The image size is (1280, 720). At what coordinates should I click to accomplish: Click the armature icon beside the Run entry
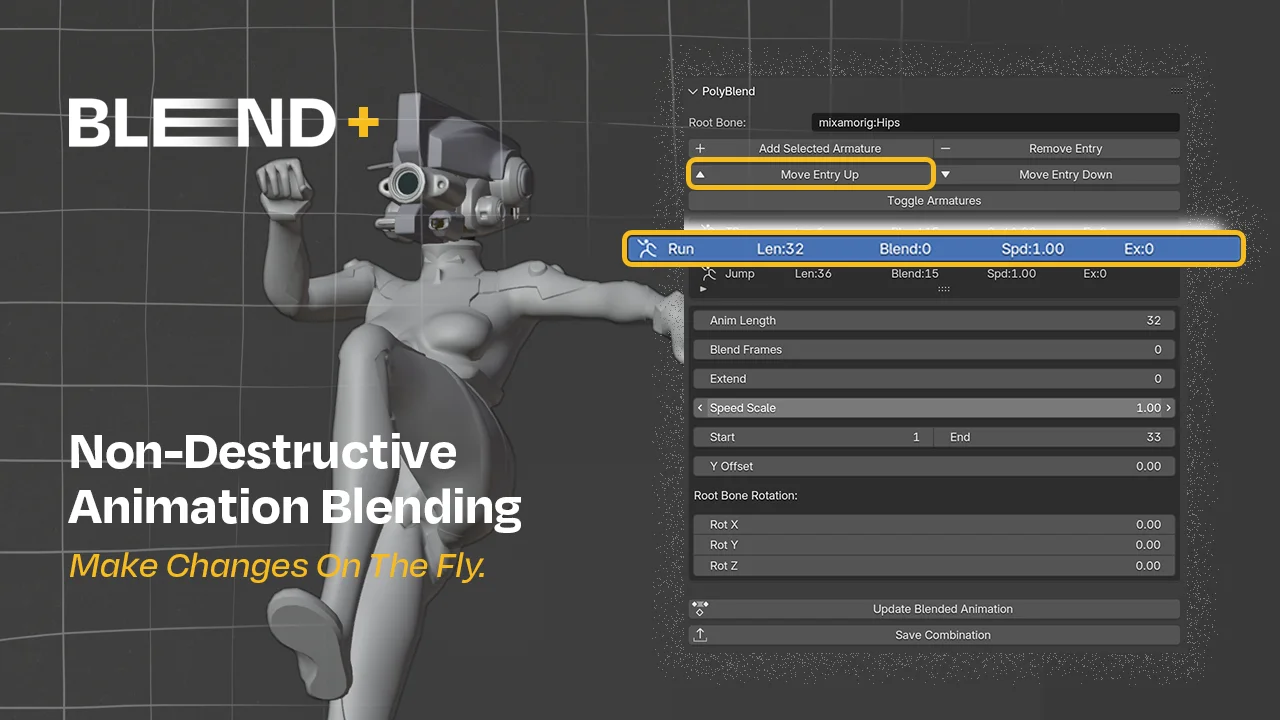coord(647,248)
